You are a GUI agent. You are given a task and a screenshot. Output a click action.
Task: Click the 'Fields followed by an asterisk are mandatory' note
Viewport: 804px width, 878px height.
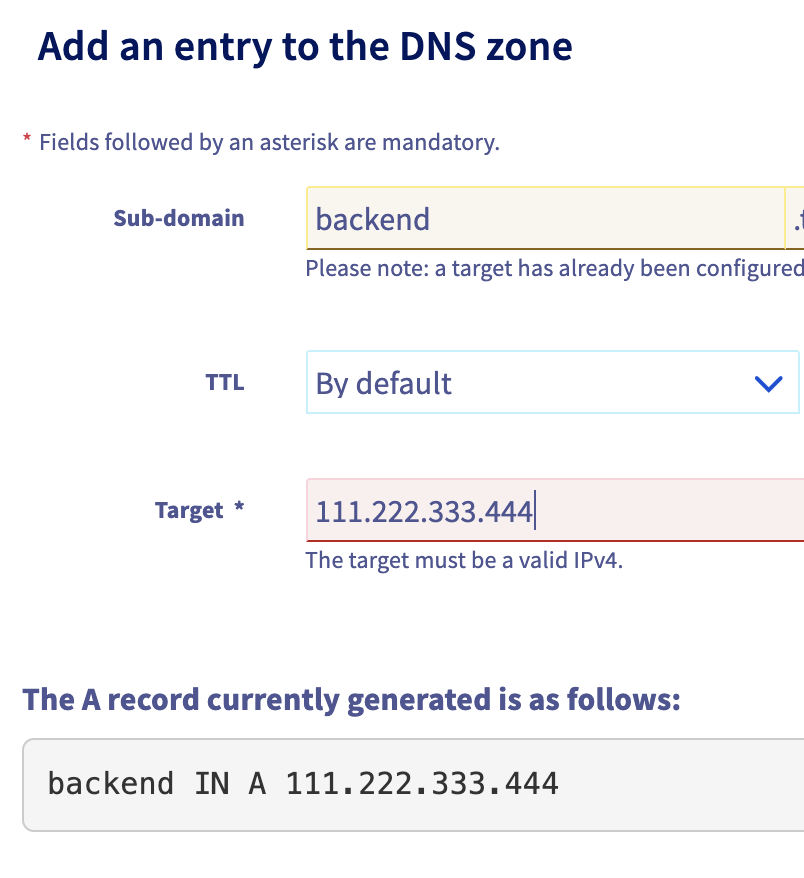269,142
